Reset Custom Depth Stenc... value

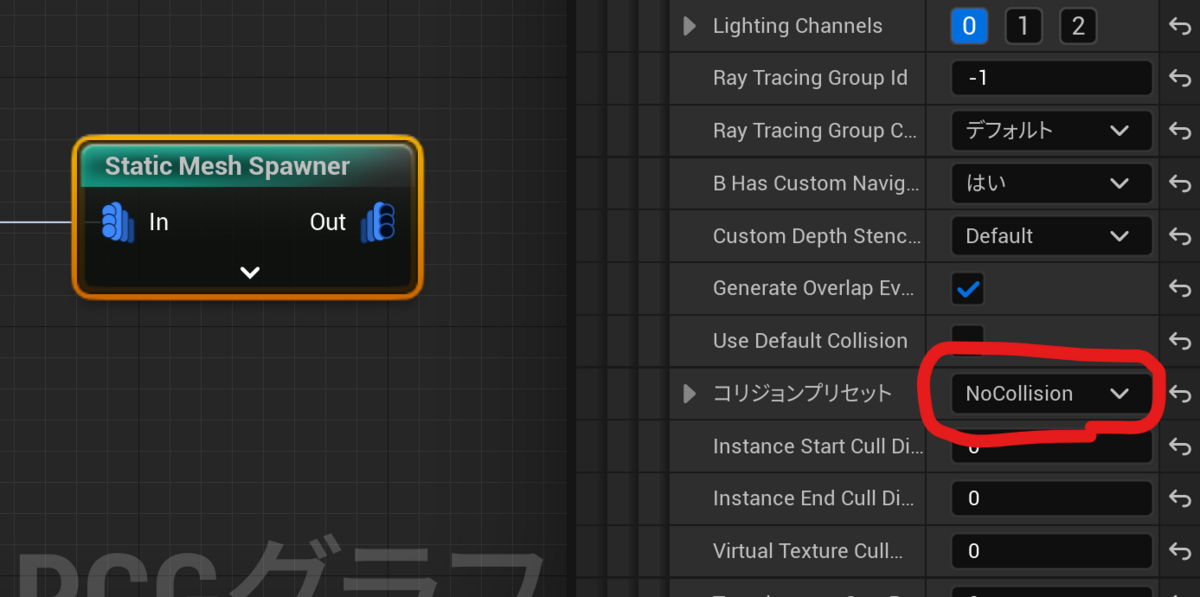1179,237
